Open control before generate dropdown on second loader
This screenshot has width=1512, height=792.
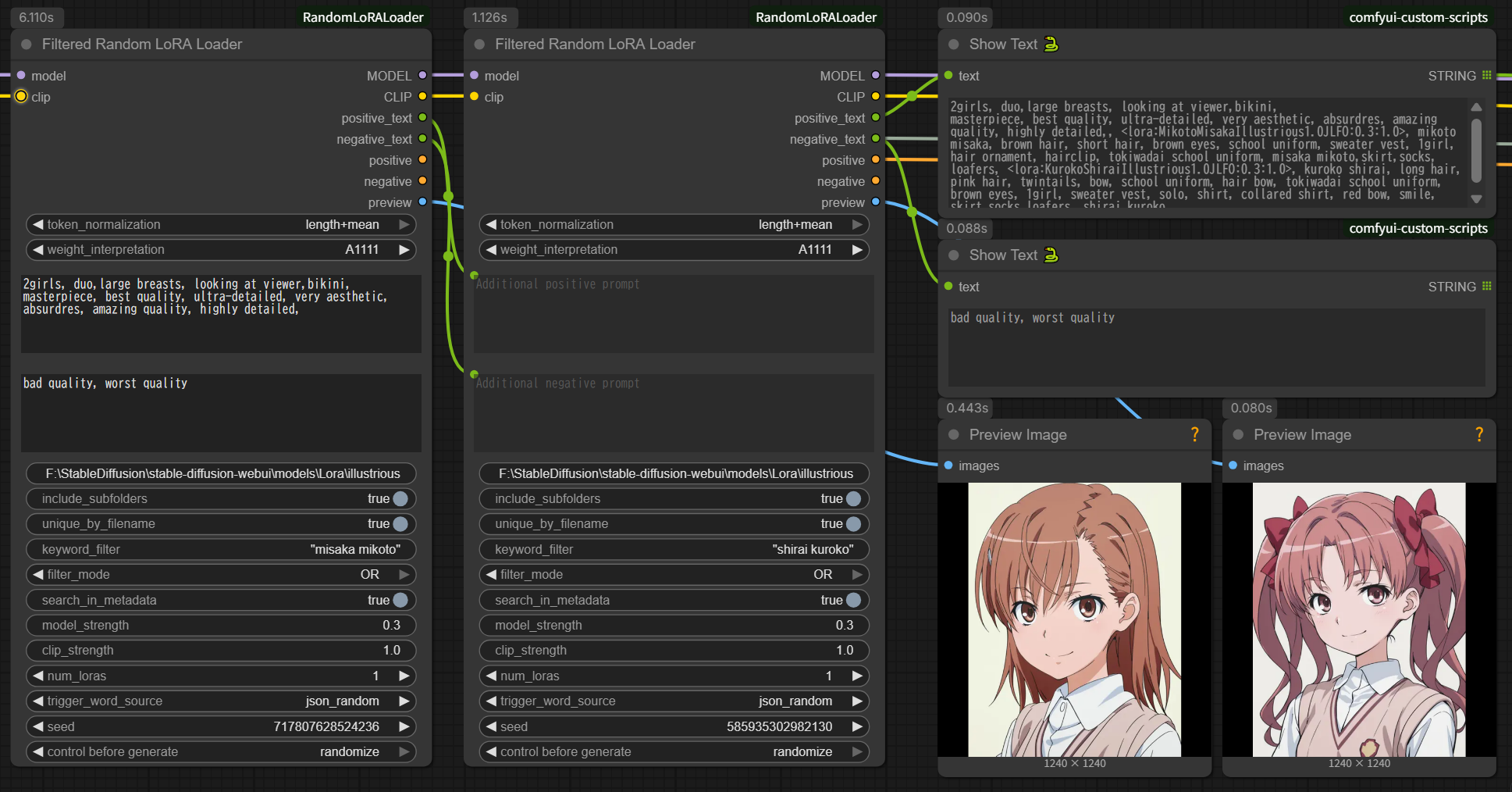[x=674, y=751]
